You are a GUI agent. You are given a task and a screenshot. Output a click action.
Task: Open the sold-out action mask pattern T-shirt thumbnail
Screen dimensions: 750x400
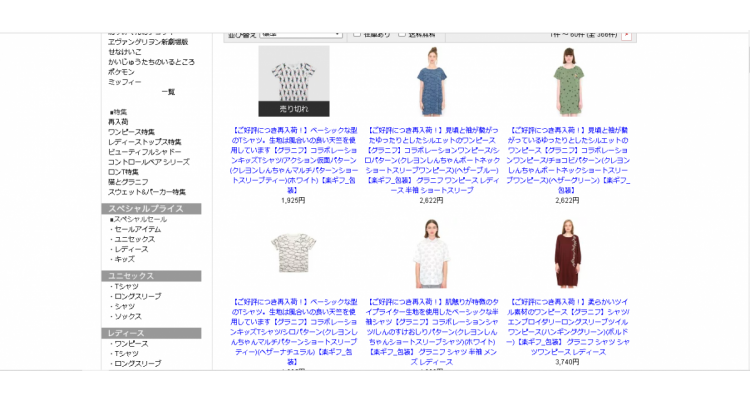[294, 81]
